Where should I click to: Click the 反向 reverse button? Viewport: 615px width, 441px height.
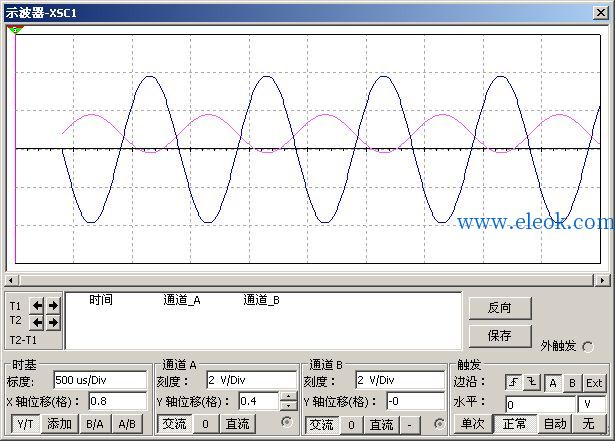pos(500,308)
